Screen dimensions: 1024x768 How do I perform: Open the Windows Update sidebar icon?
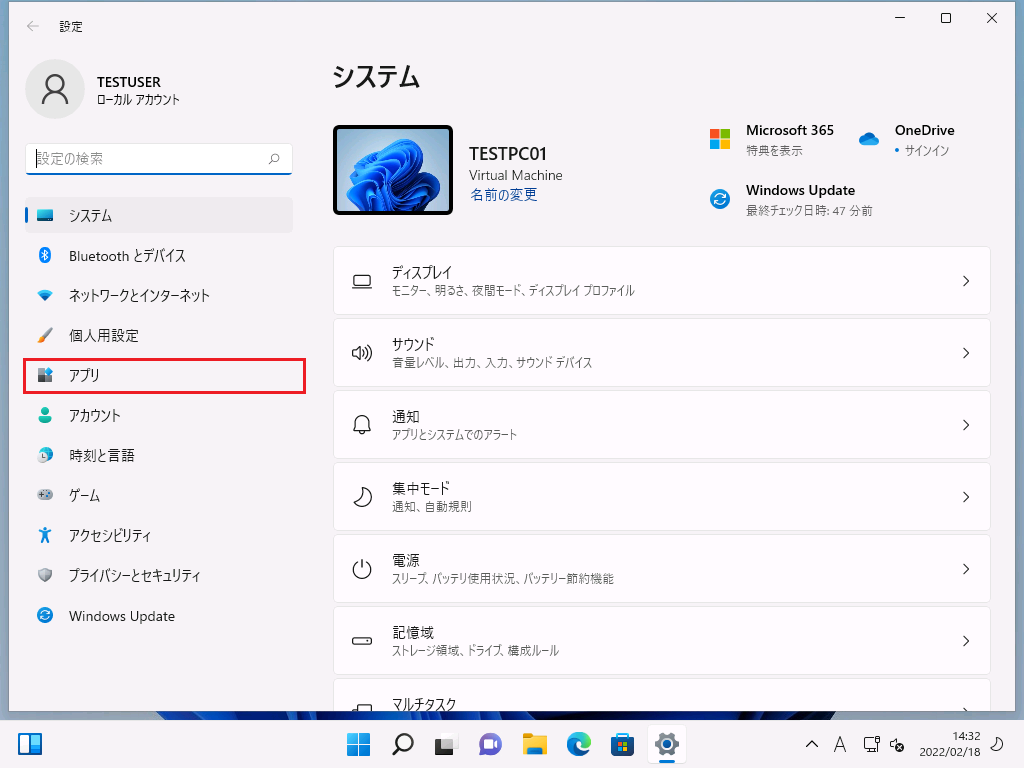tap(45, 616)
